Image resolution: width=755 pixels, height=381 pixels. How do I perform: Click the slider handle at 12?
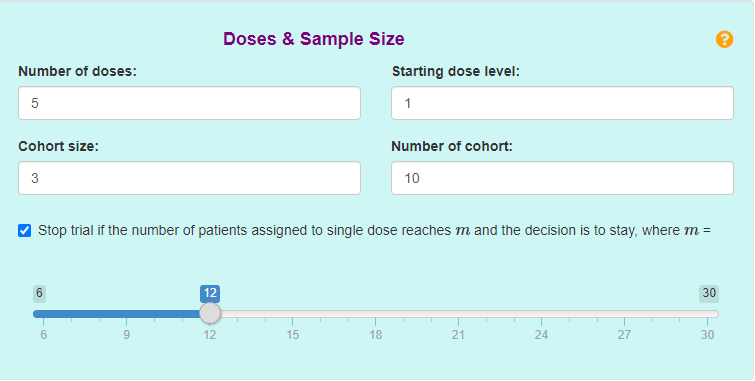tap(210, 314)
